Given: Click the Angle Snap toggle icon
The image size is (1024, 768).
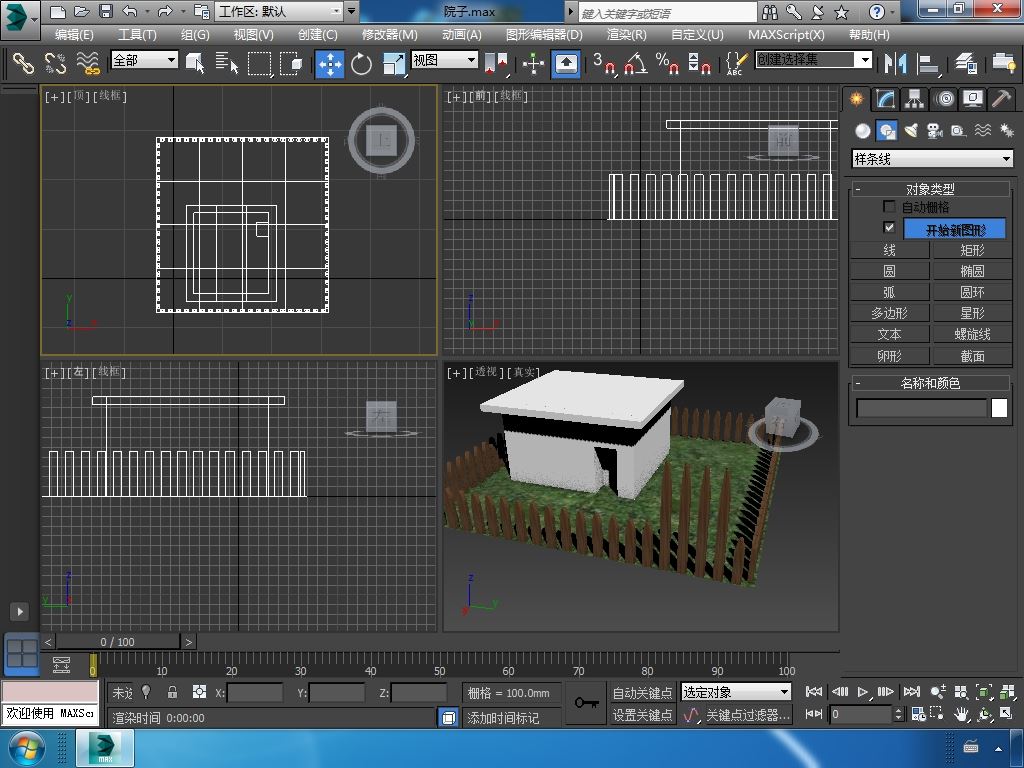Looking at the screenshot, I should 634,64.
